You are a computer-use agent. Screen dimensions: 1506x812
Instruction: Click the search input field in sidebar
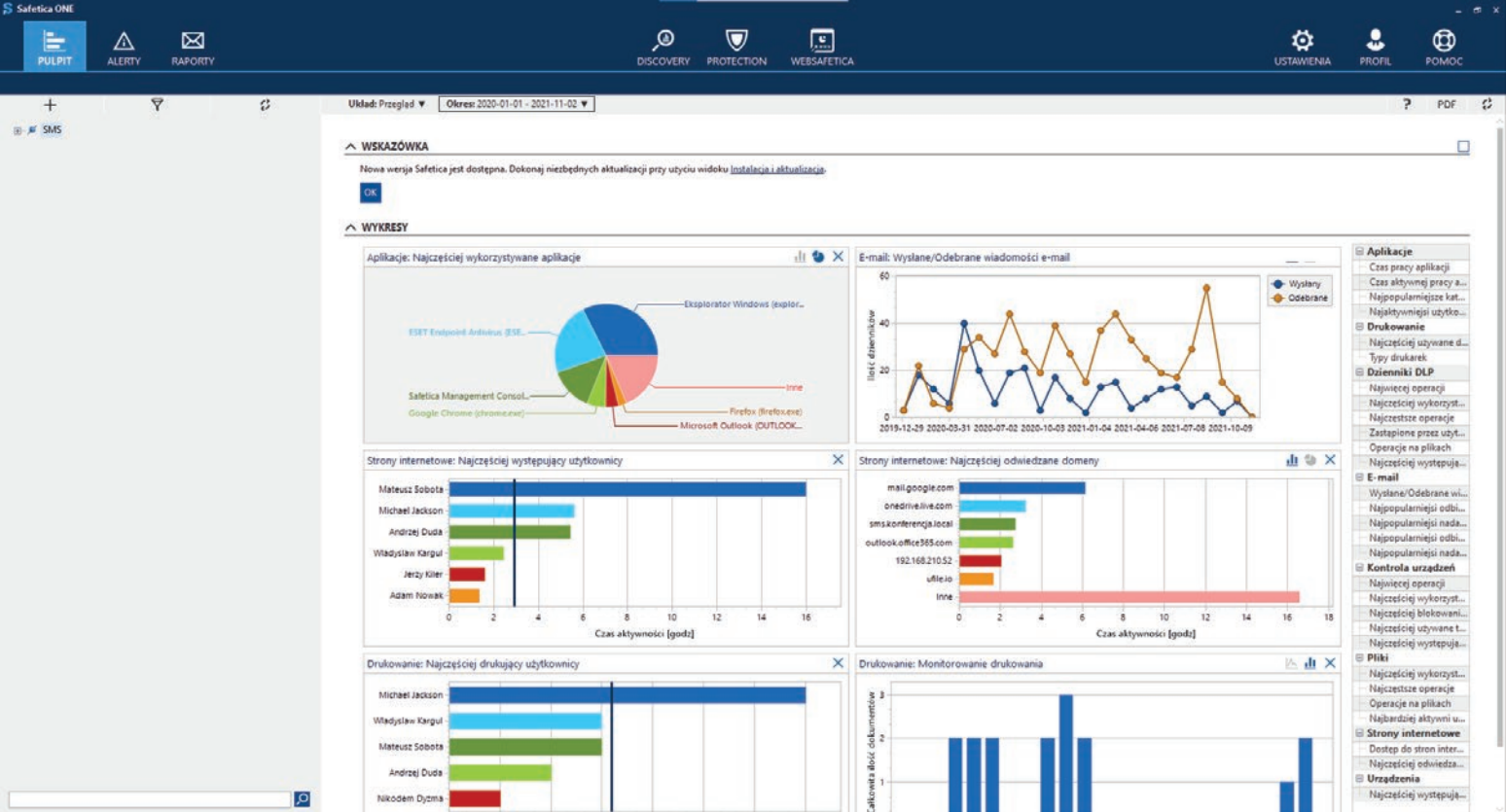tap(150, 798)
